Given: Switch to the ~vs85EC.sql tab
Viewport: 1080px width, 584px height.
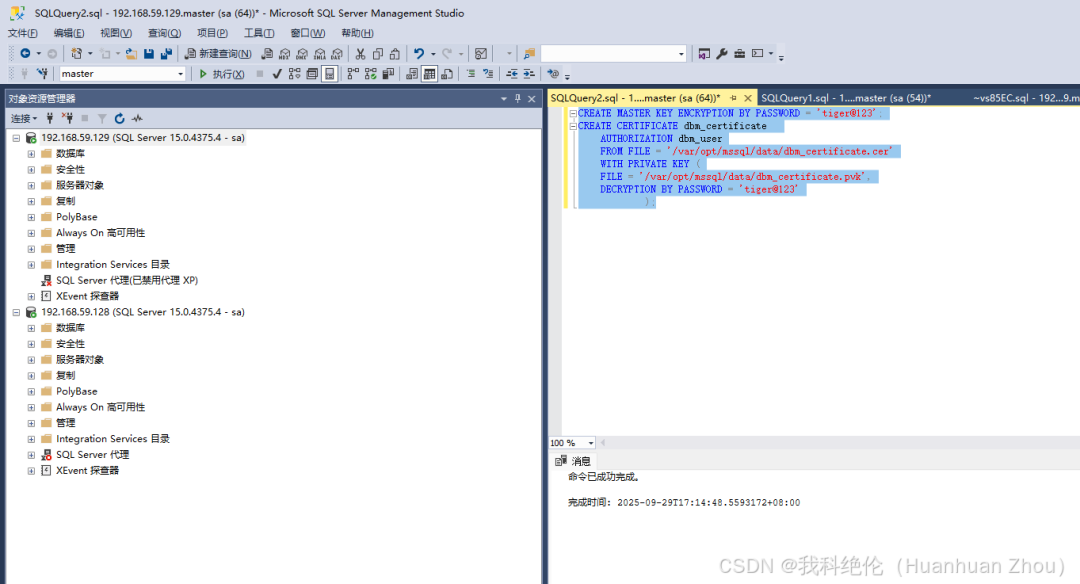Looking at the screenshot, I should coord(1025,98).
